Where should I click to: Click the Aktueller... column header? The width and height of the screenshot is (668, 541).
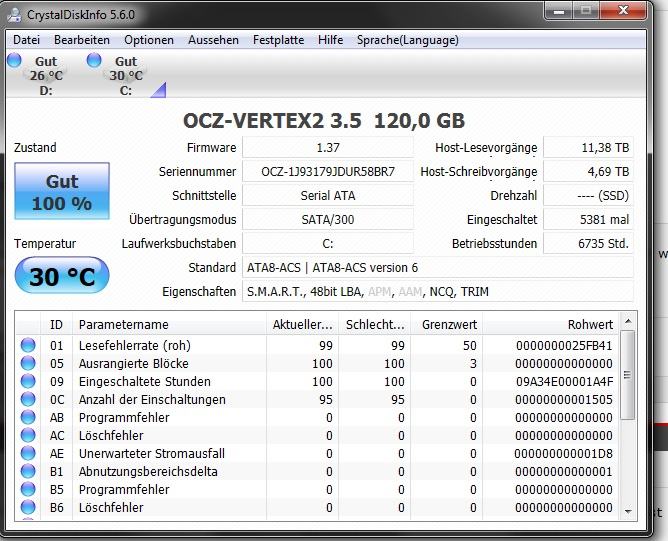tap(302, 325)
